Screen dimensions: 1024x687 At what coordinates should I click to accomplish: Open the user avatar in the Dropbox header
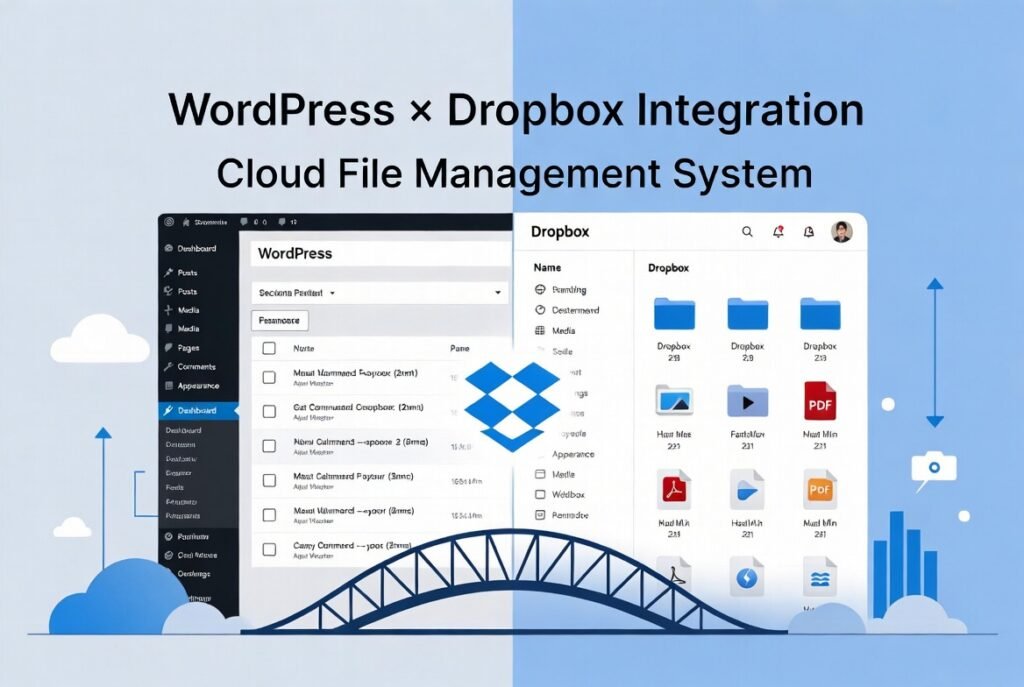[842, 231]
